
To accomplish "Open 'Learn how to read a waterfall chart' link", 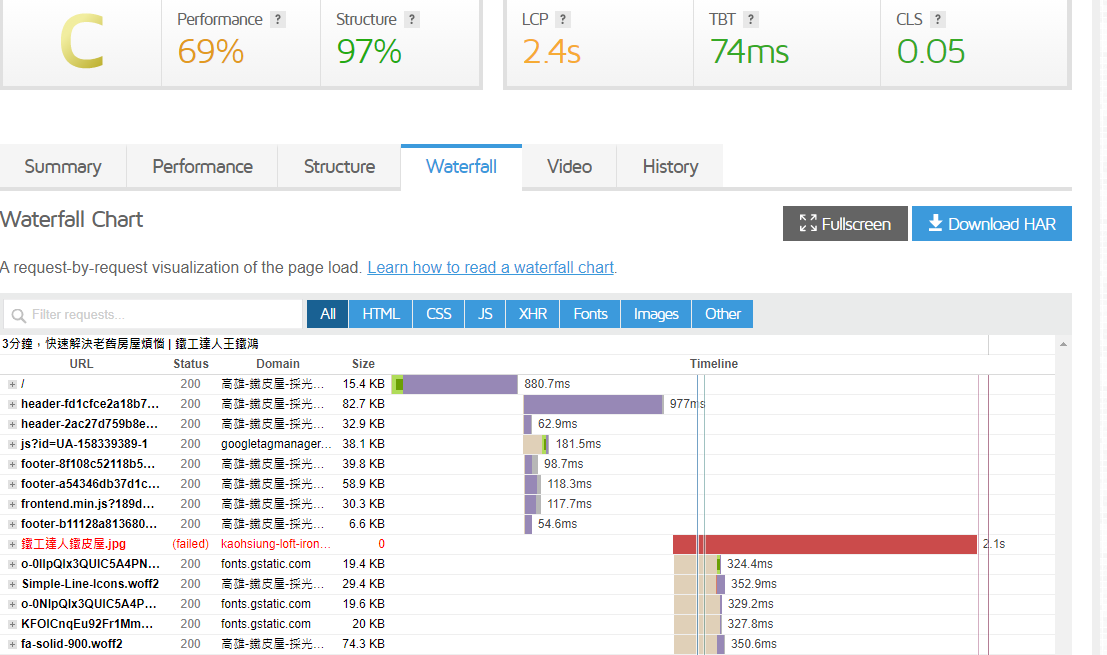I will click(x=490, y=268).
